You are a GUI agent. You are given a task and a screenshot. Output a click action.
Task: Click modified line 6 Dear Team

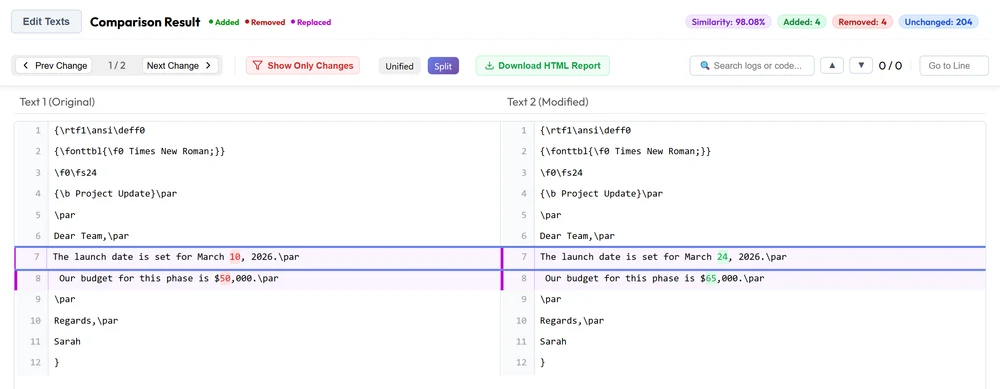[x=577, y=236]
